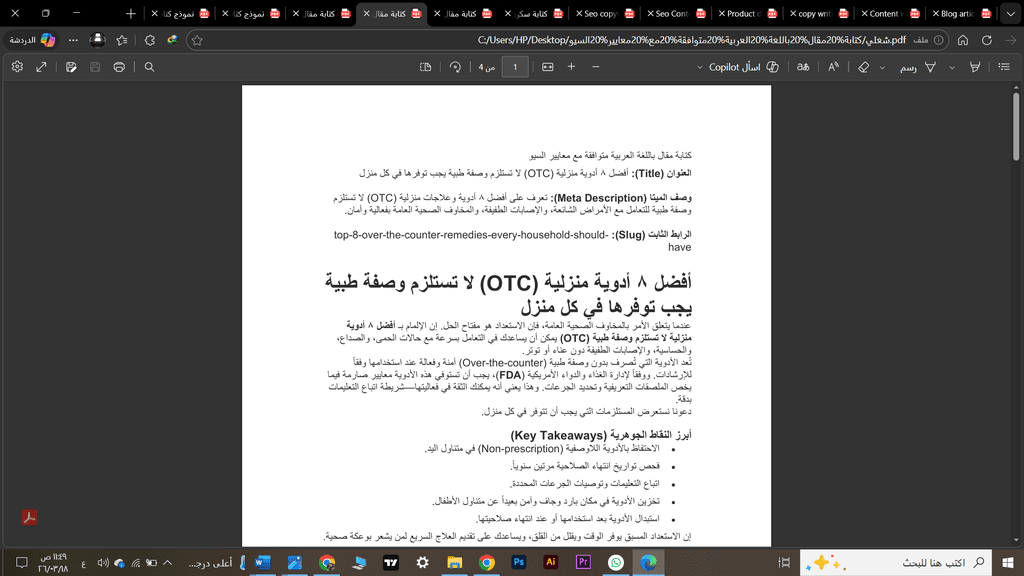Open Word from the taskbar

(x=263, y=562)
